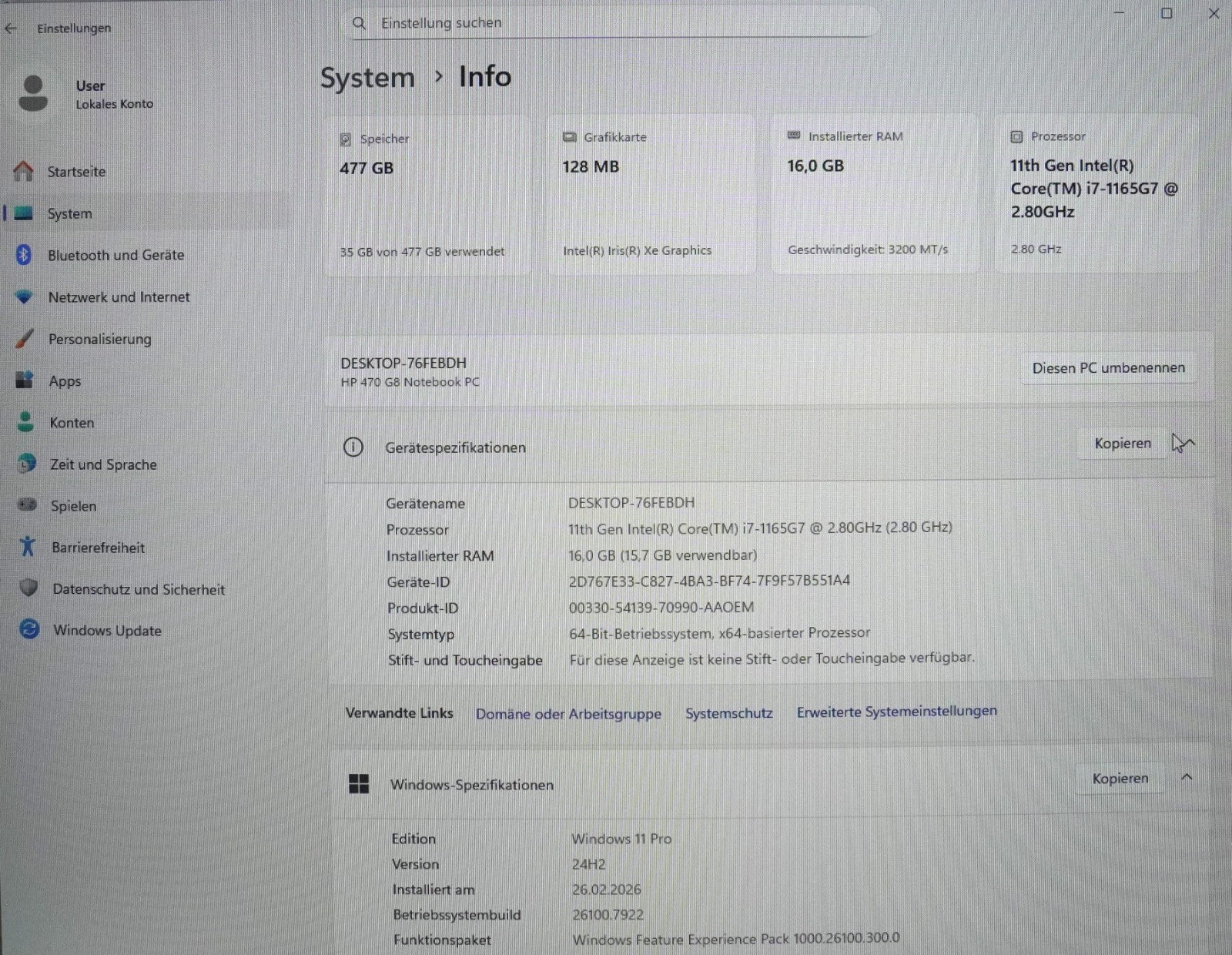The image size is (1232, 955).
Task: Expand the Gerätespezifikationen header
Action: [x=770, y=447]
